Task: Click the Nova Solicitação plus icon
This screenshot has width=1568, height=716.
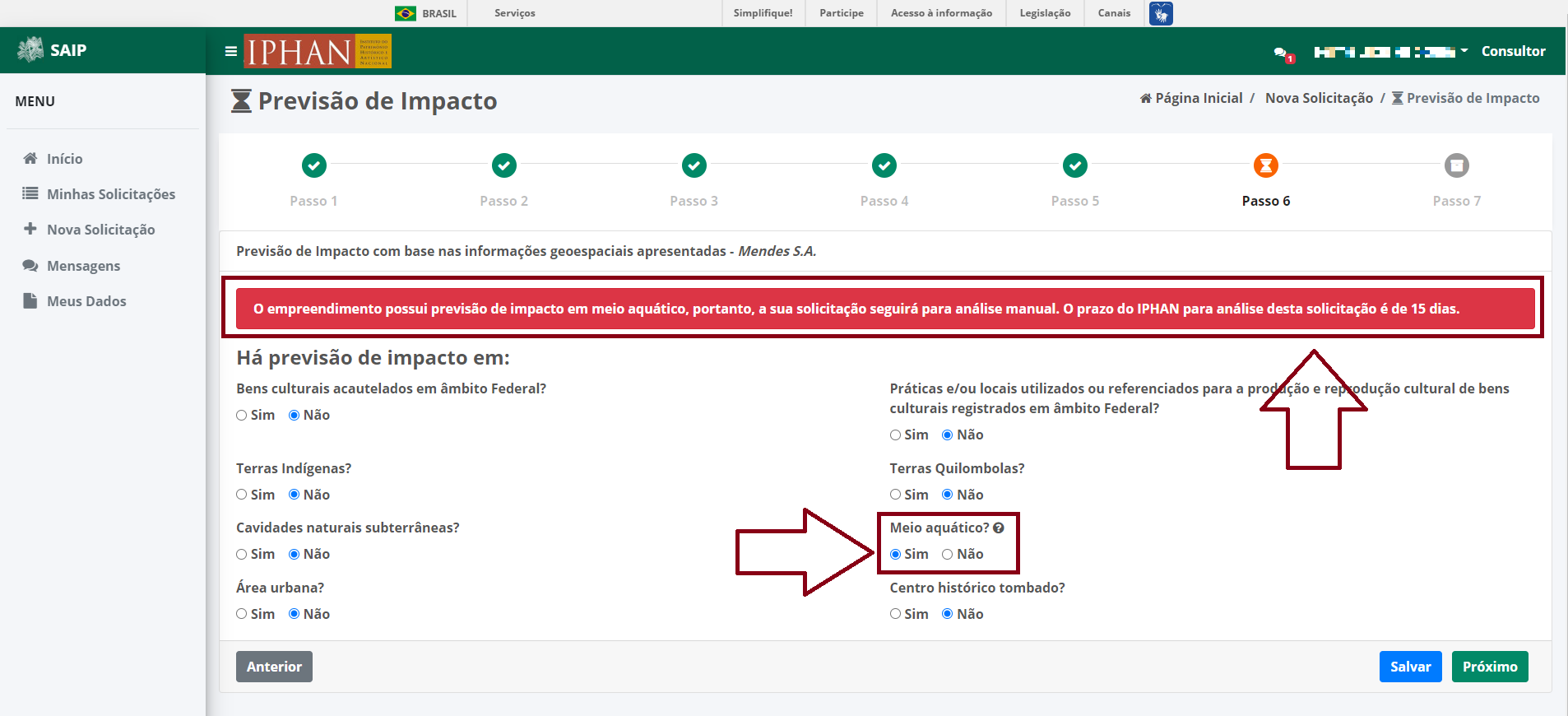Action: 30,229
